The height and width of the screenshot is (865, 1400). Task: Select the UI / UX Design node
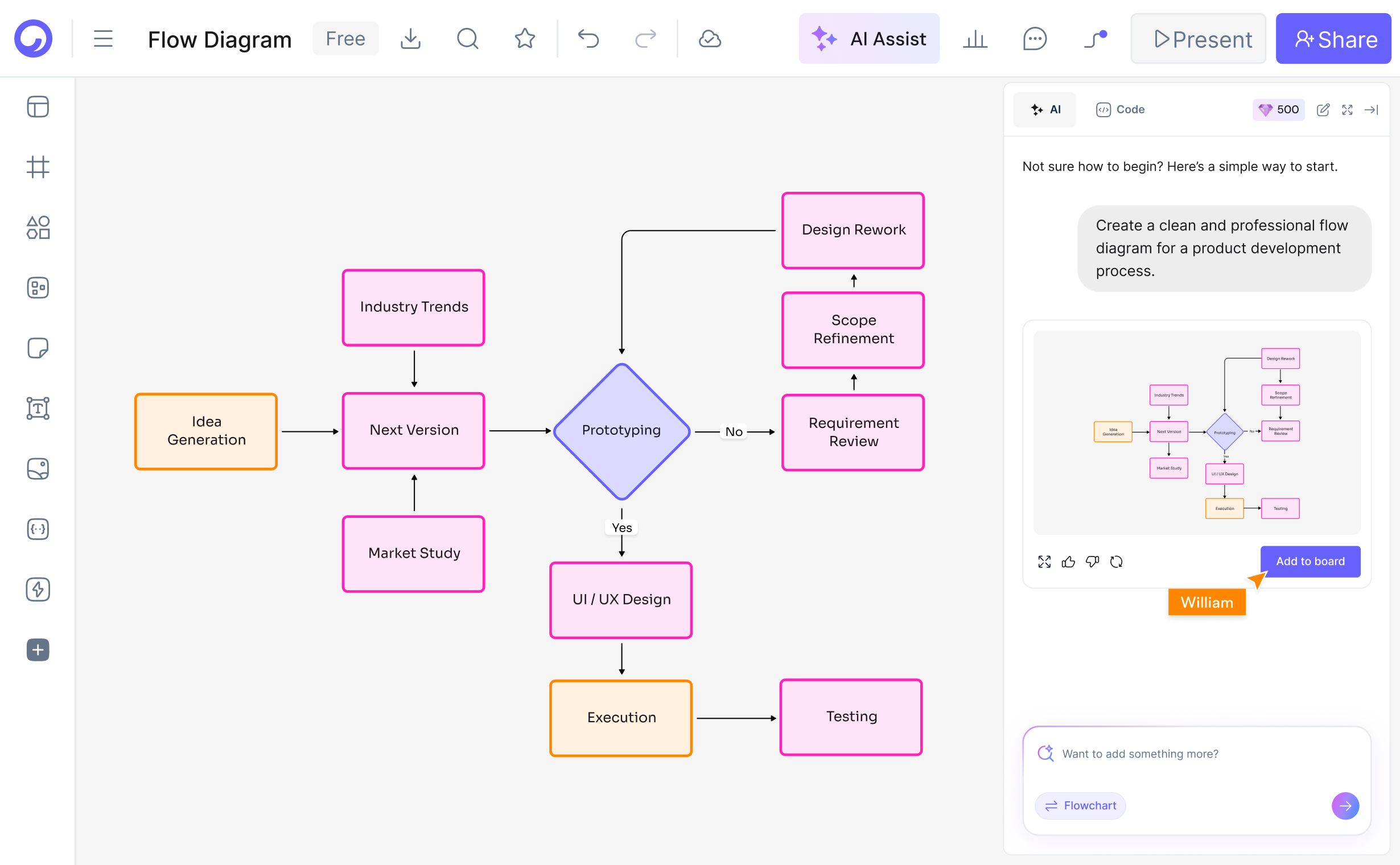[x=621, y=600]
